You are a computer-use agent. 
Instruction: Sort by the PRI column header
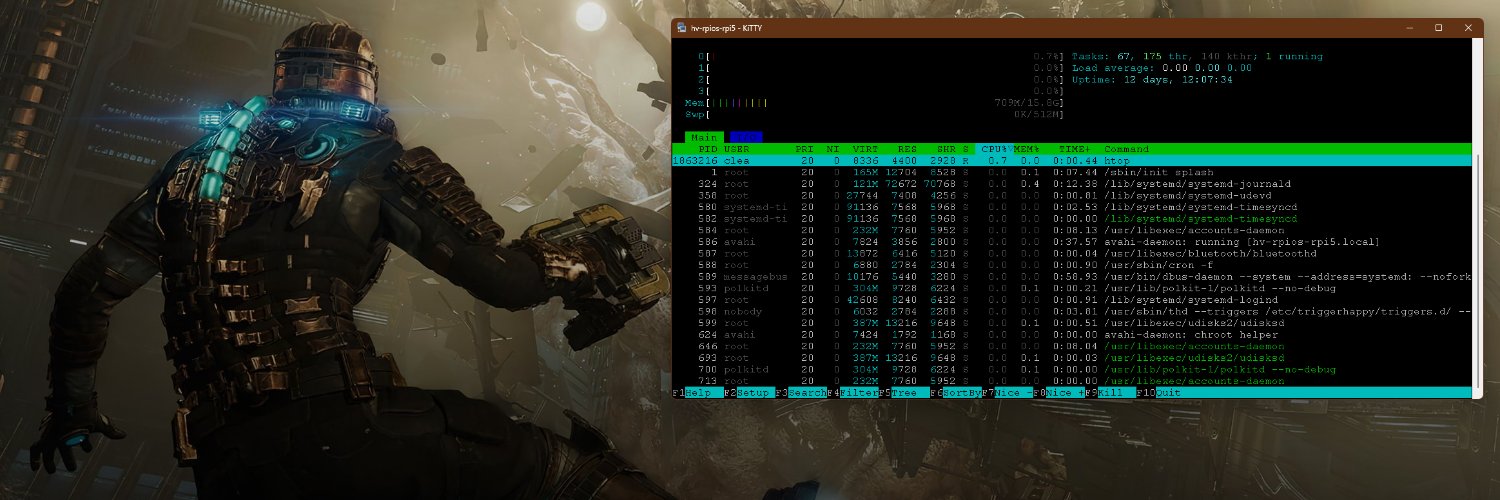[804, 149]
